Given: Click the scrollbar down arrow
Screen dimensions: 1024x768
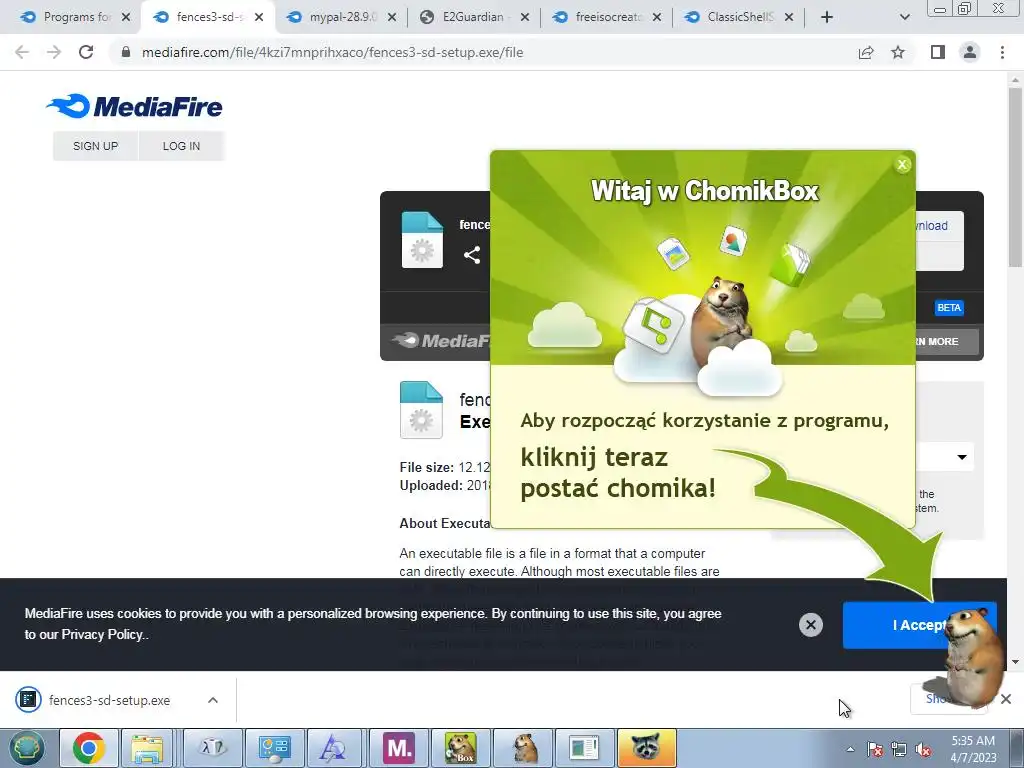Looking at the screenshot, I should [1015, 662].
